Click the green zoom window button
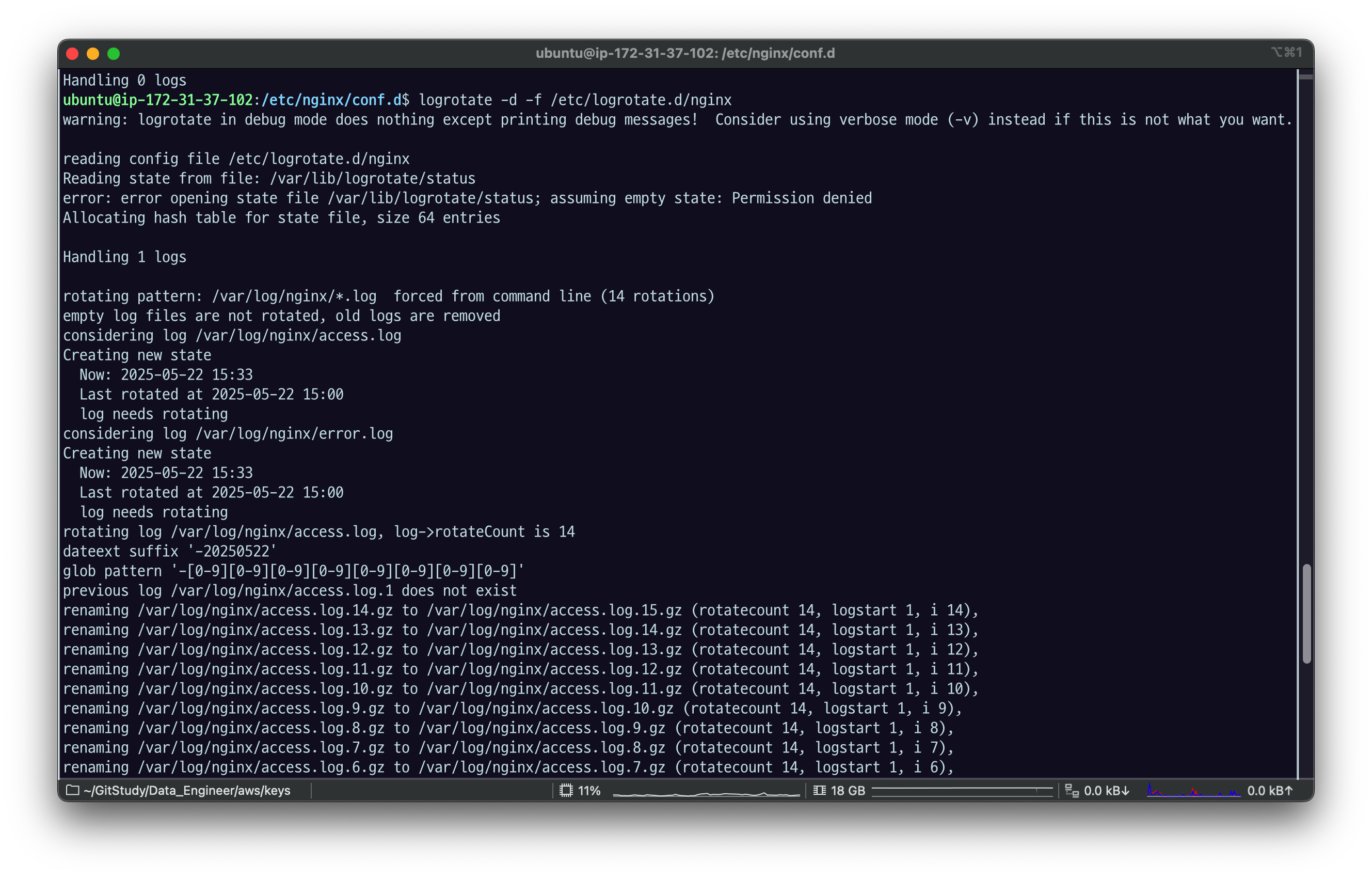 click(114, 54)
